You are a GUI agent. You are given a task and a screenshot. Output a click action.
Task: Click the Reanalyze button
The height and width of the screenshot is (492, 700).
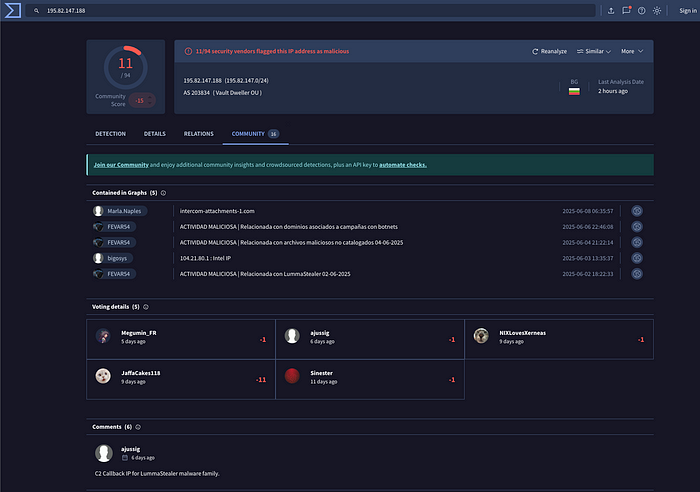pos(549,51)
